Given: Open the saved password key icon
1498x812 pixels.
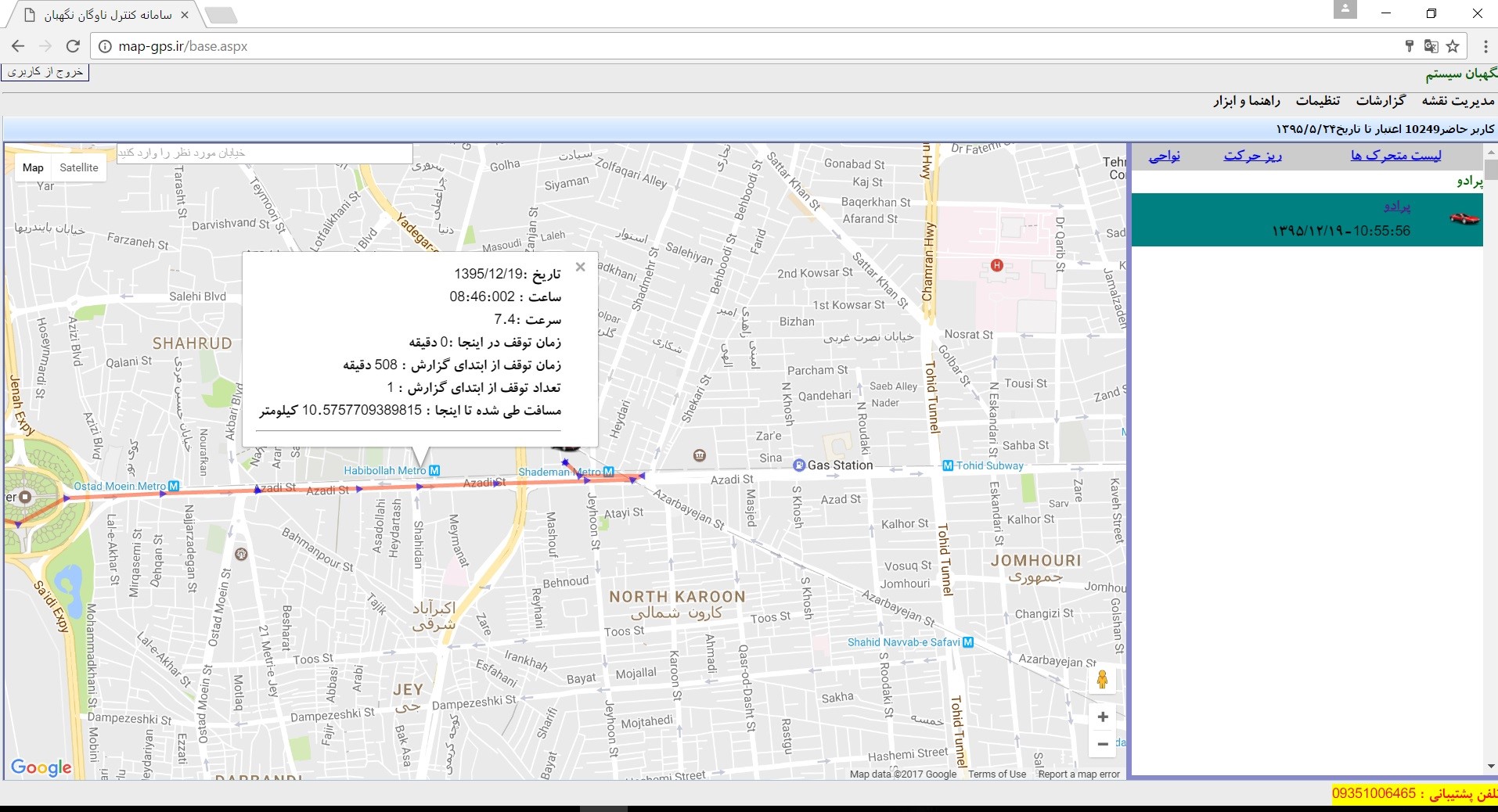Looking at the screenshot, I should click(x=1409, y=46).
